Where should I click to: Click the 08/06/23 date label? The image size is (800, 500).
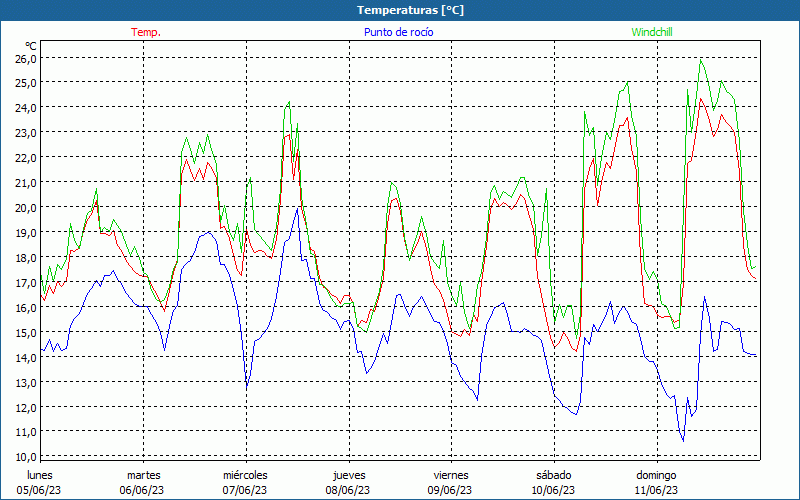pos(348,490)
